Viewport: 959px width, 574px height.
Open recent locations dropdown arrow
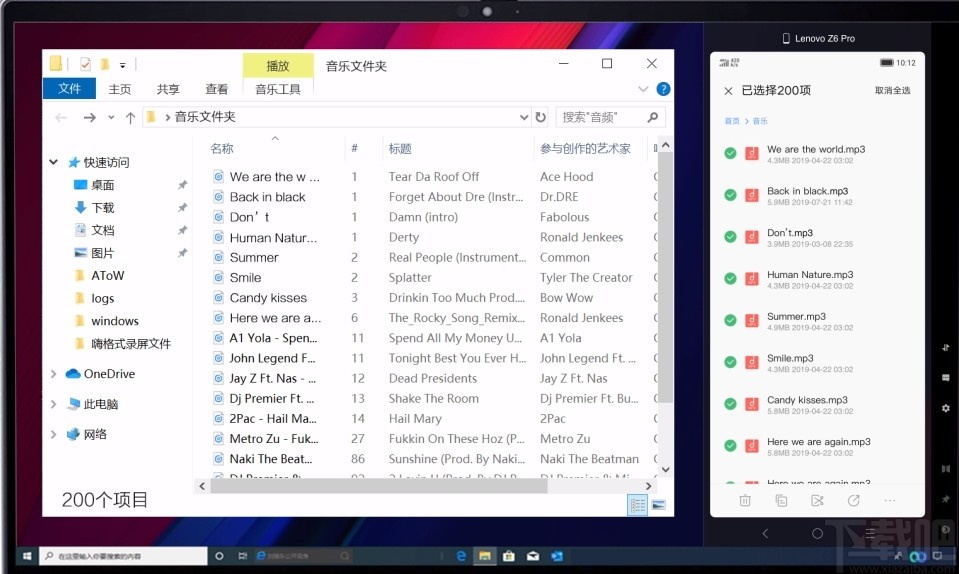(111, 117)
